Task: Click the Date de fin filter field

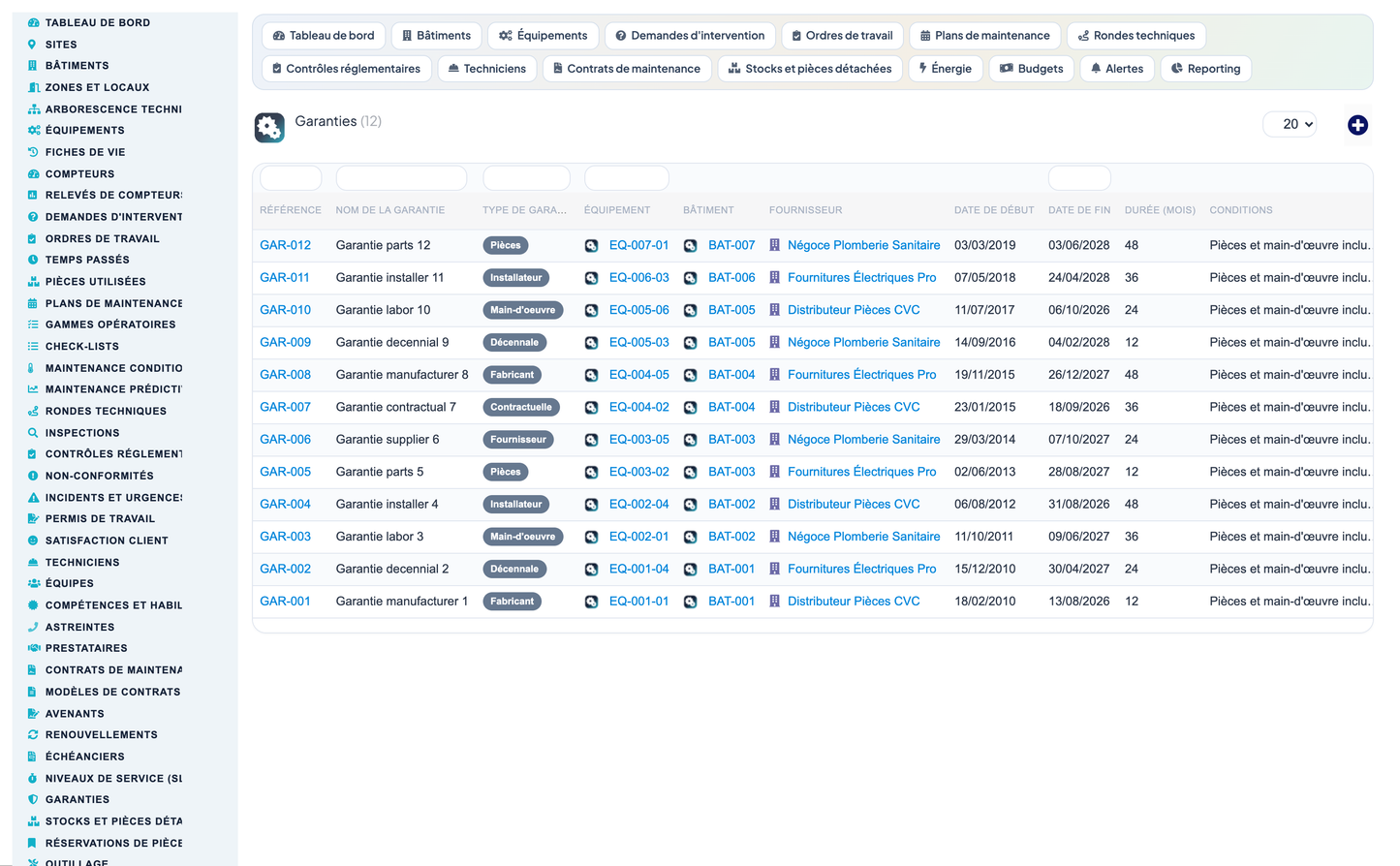Action: [x=1079, y=178]
